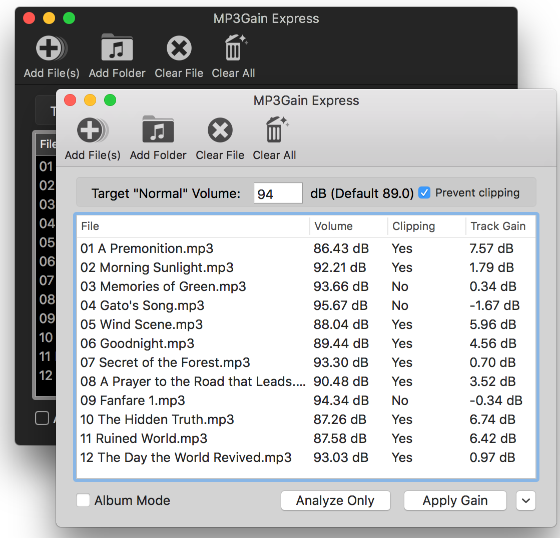Click Add File(s) icon in front window
The width and height of the screenshot is (560, 538).
(x=92, y=130)
